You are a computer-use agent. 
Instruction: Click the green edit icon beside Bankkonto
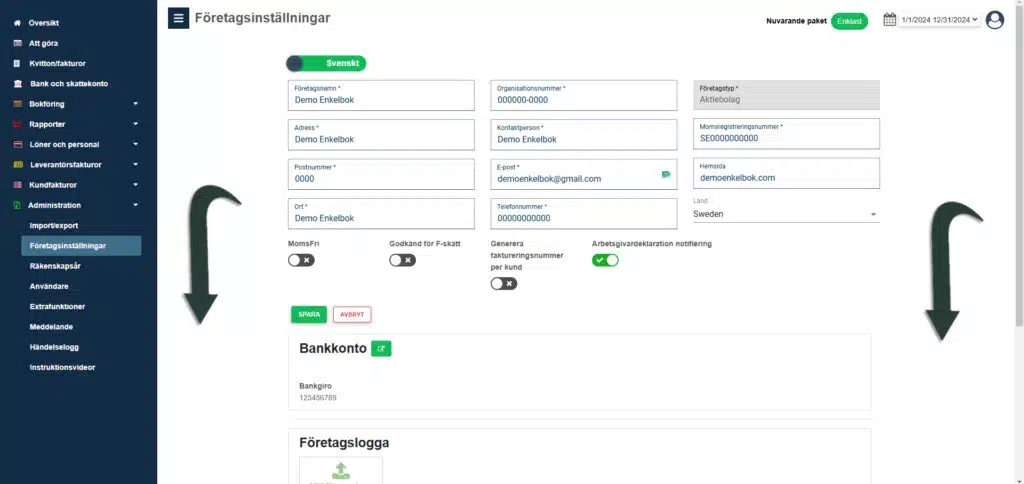click(x=381, y=349)
